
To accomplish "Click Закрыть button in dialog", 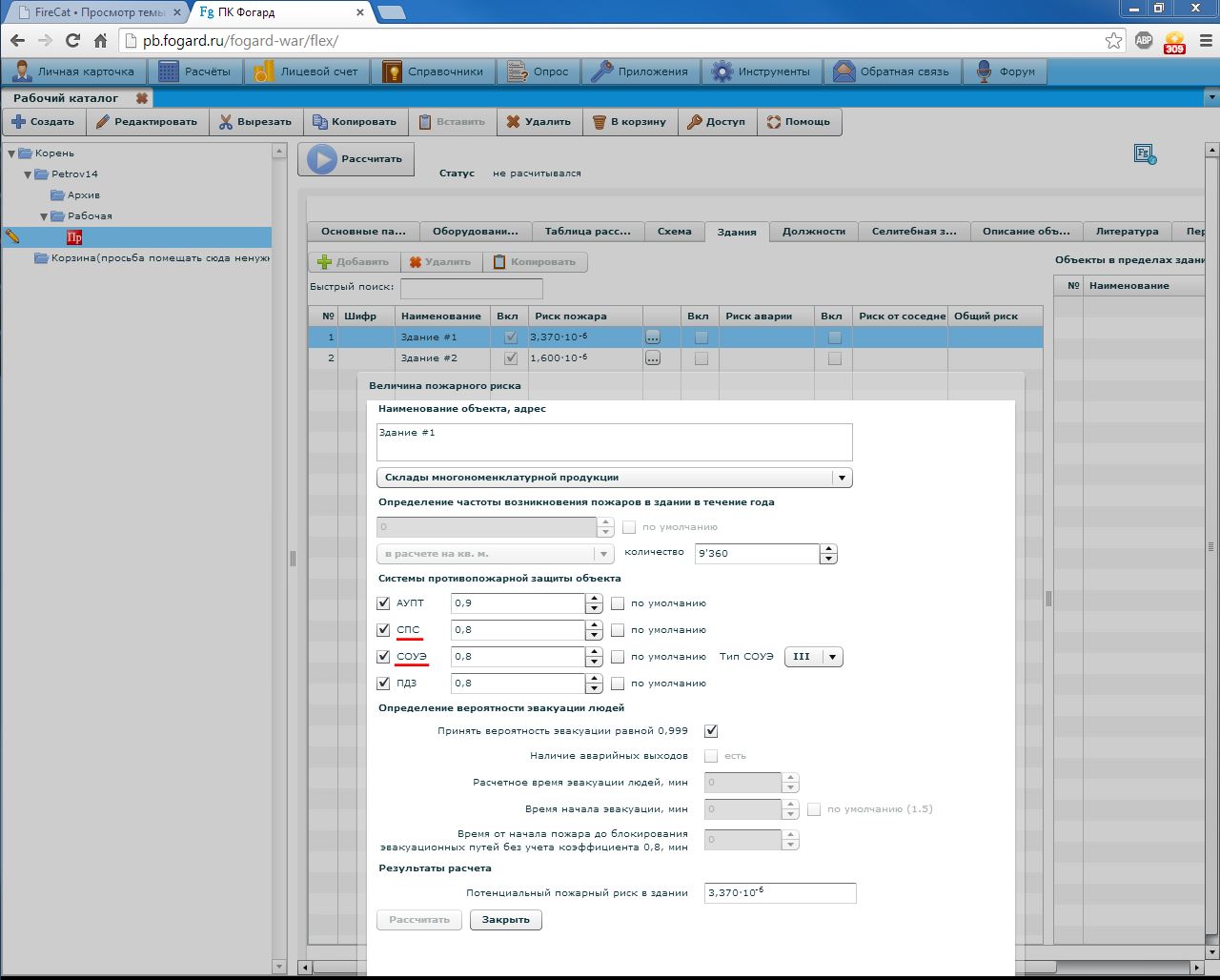I will (x=506, y=920).
